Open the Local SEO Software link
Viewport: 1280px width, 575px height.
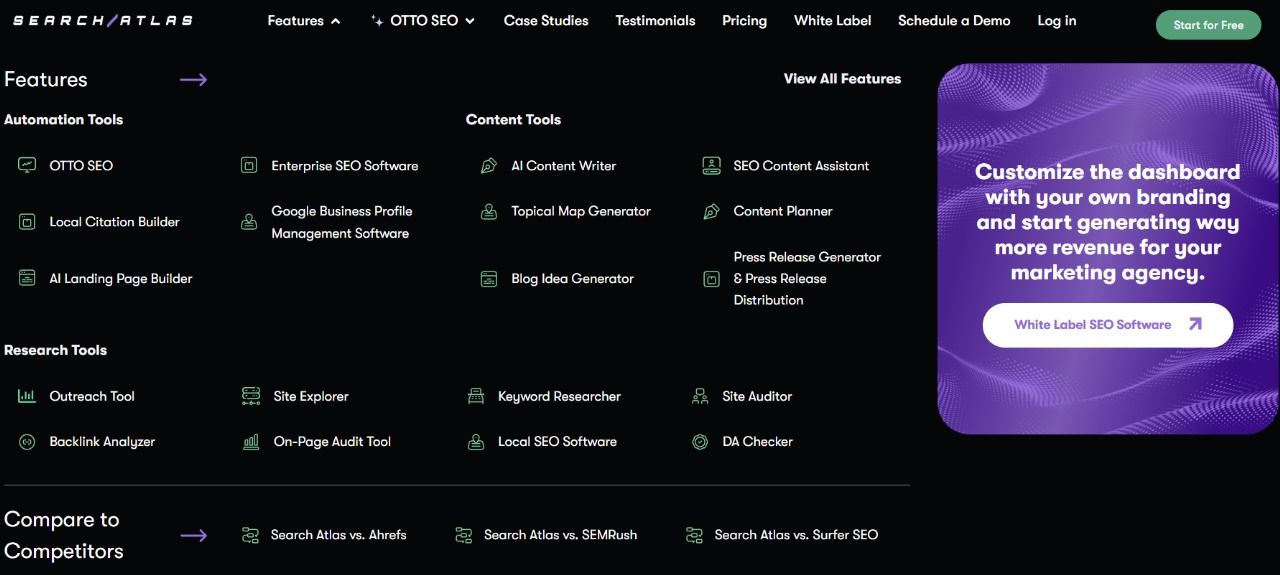tap(557, 441)
